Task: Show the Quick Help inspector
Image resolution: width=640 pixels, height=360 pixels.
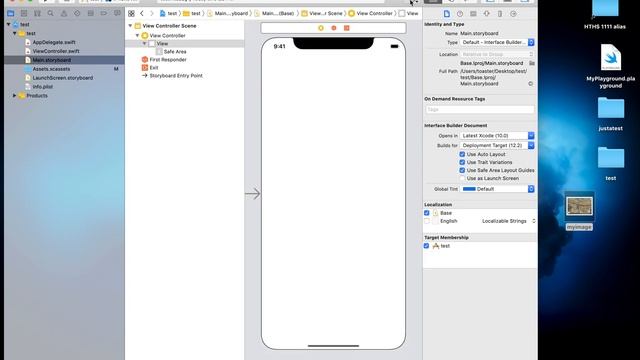Action: (x=460, y=14)
